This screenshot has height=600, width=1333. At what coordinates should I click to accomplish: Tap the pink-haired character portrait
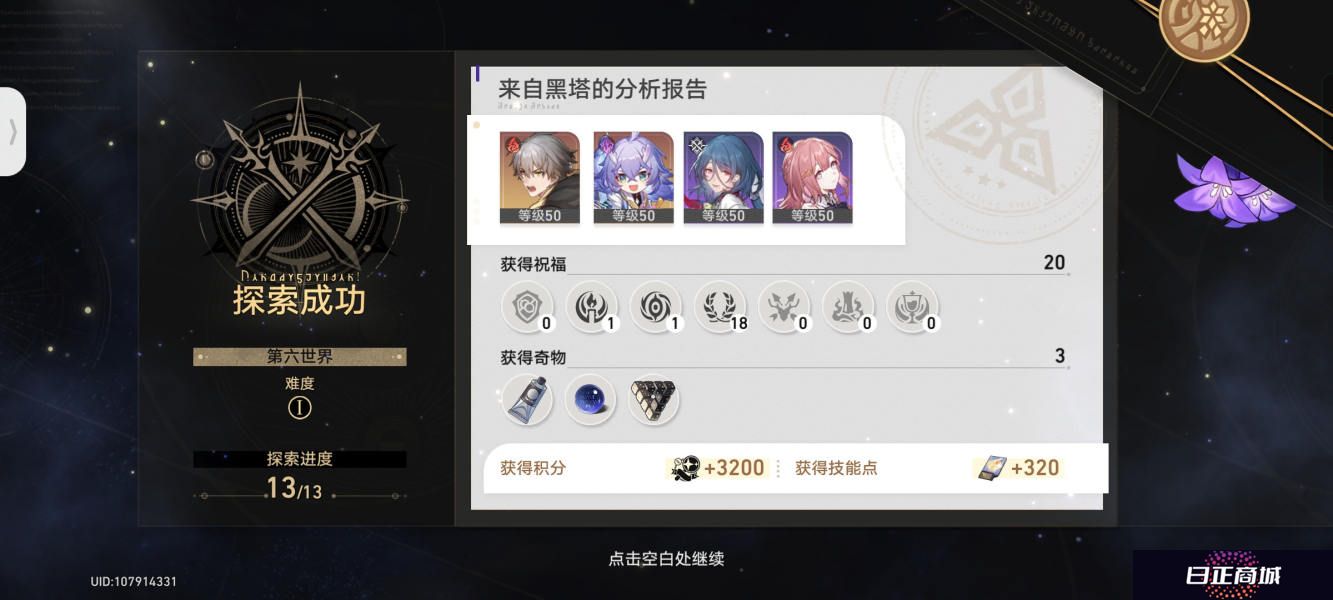812,177
